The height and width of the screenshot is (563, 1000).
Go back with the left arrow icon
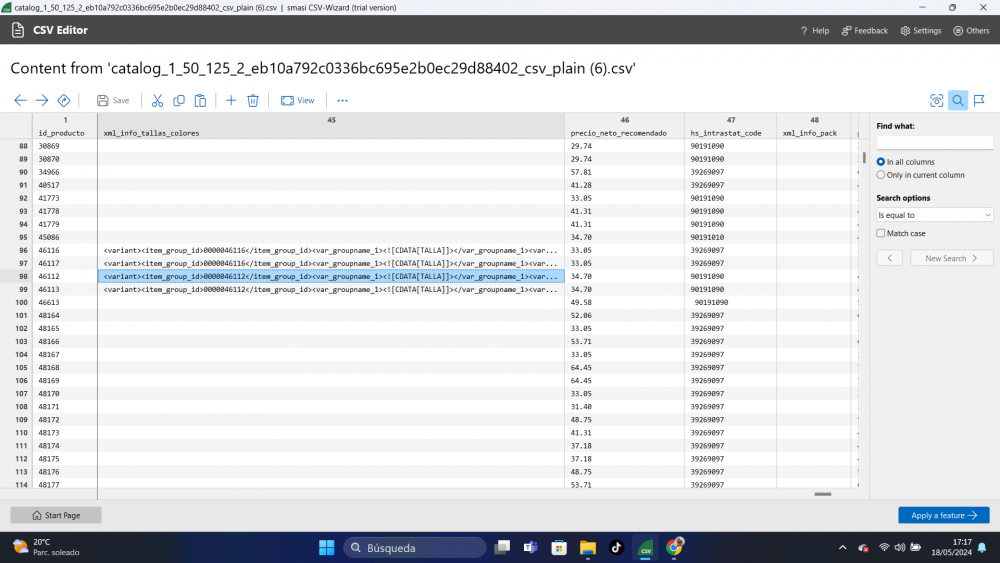(20, 101)
